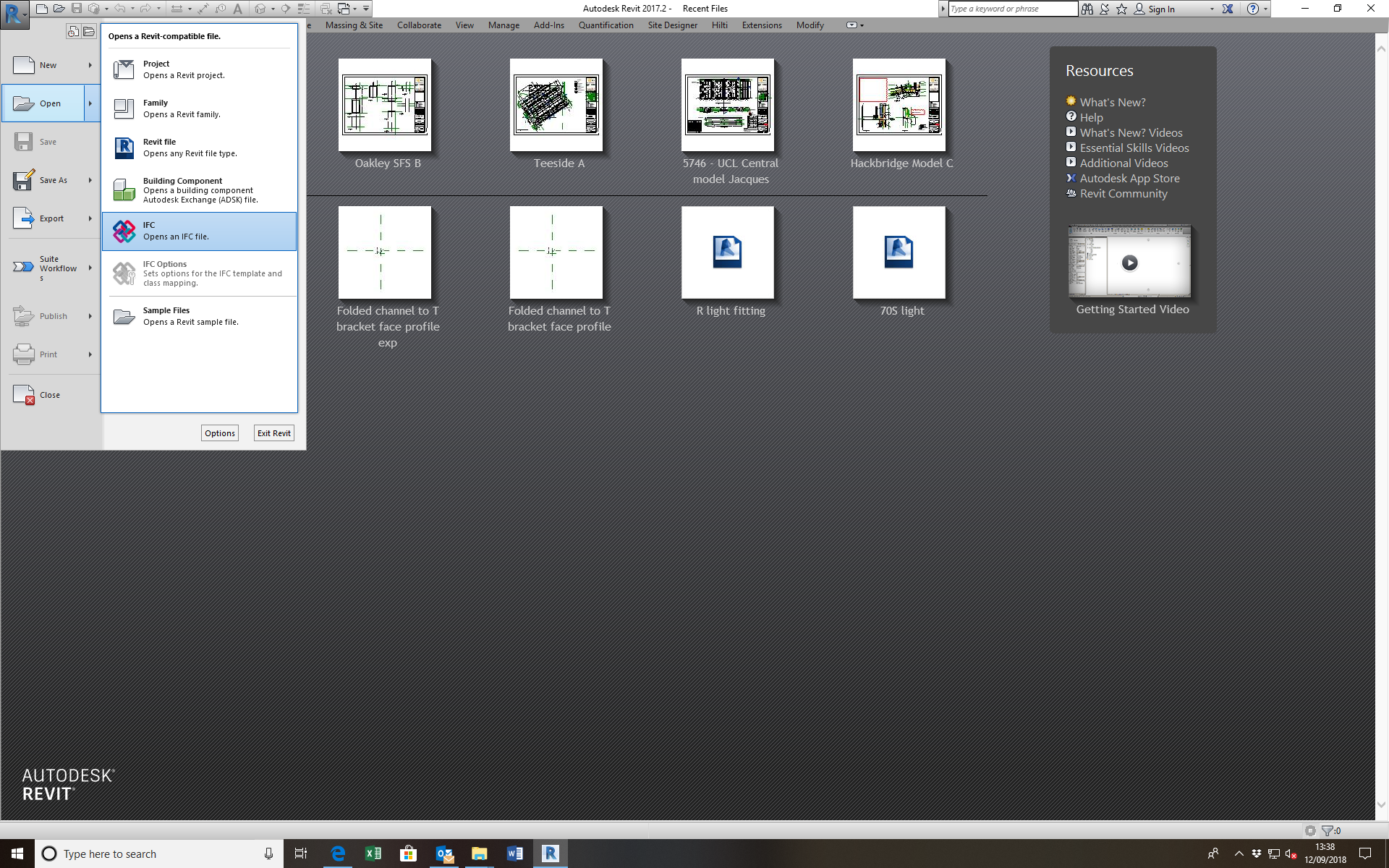
Task: Open the What's New? link
Action: pyautogui.click(x=1113, y=102)
